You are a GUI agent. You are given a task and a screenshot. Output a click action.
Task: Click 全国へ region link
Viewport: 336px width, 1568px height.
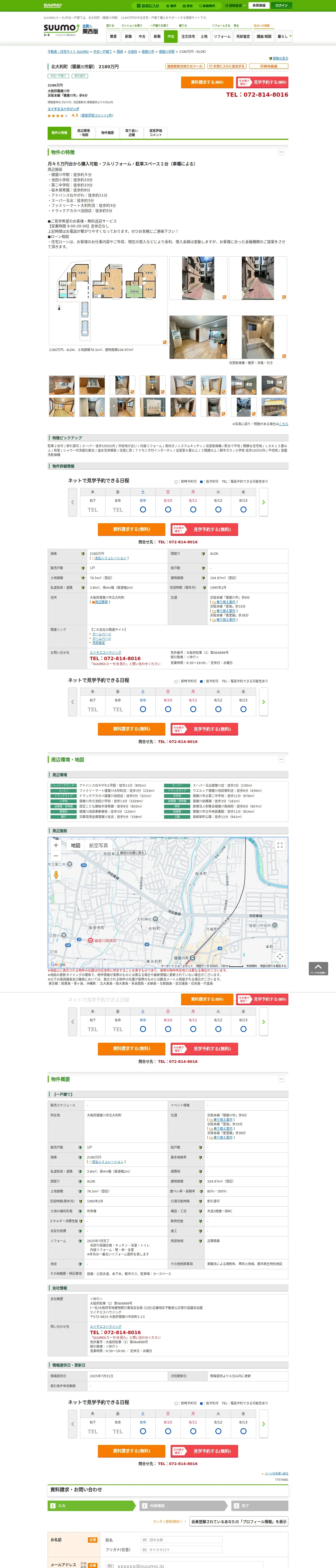tap(87, 26)
